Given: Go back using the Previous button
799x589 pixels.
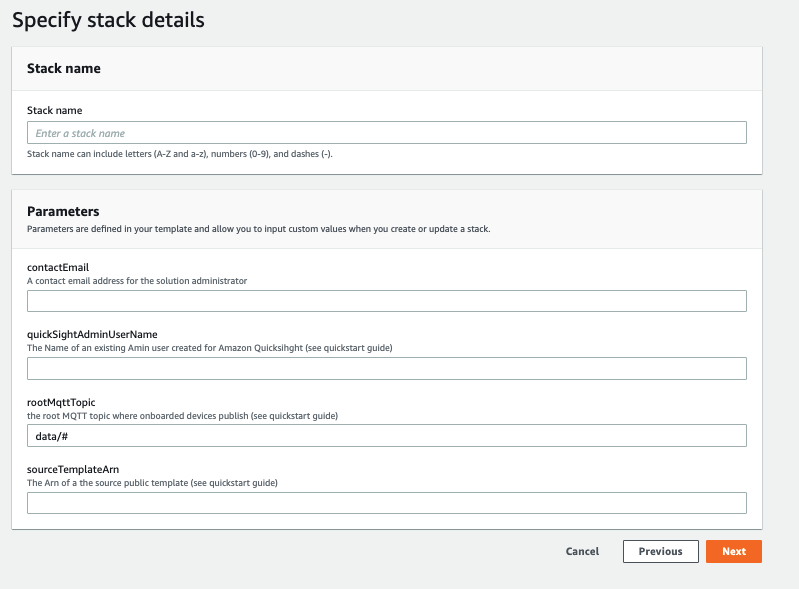Looking at the screenshot, I should pos(660,551).
